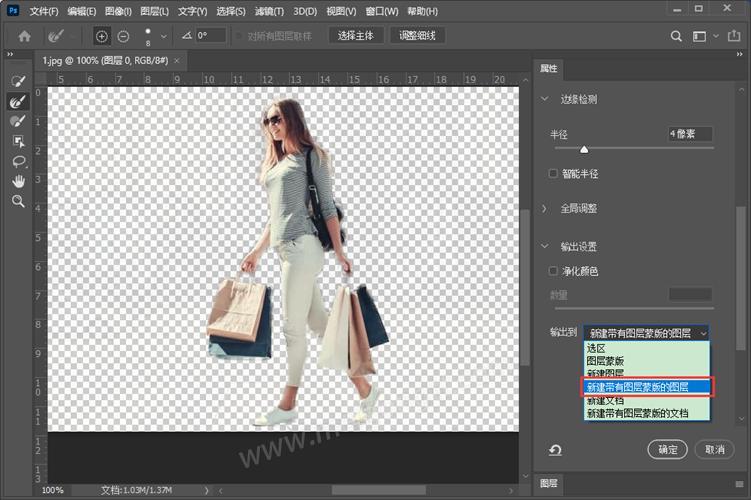
Task: Select the Zoom tool
Action: pos(18,201)
